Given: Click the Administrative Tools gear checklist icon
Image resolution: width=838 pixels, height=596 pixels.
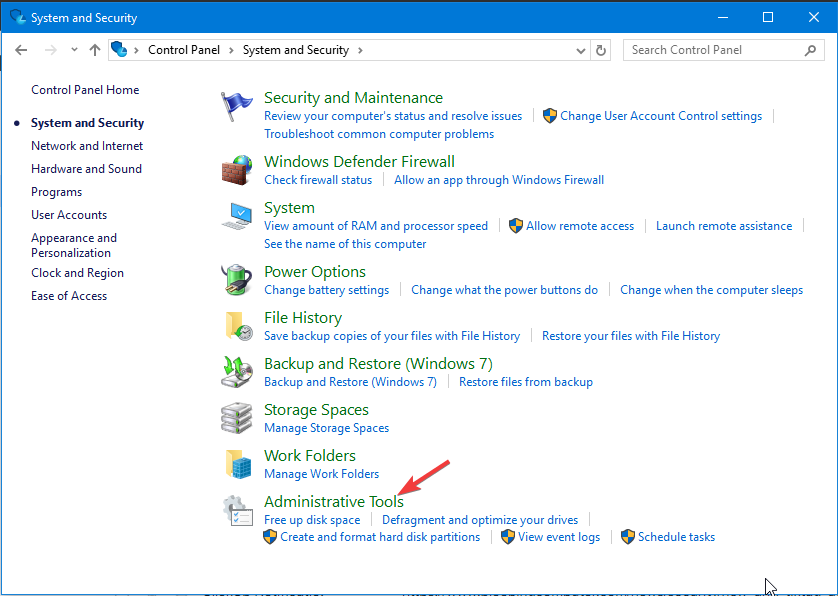Looking at the screenshot, I should point(237,510).
